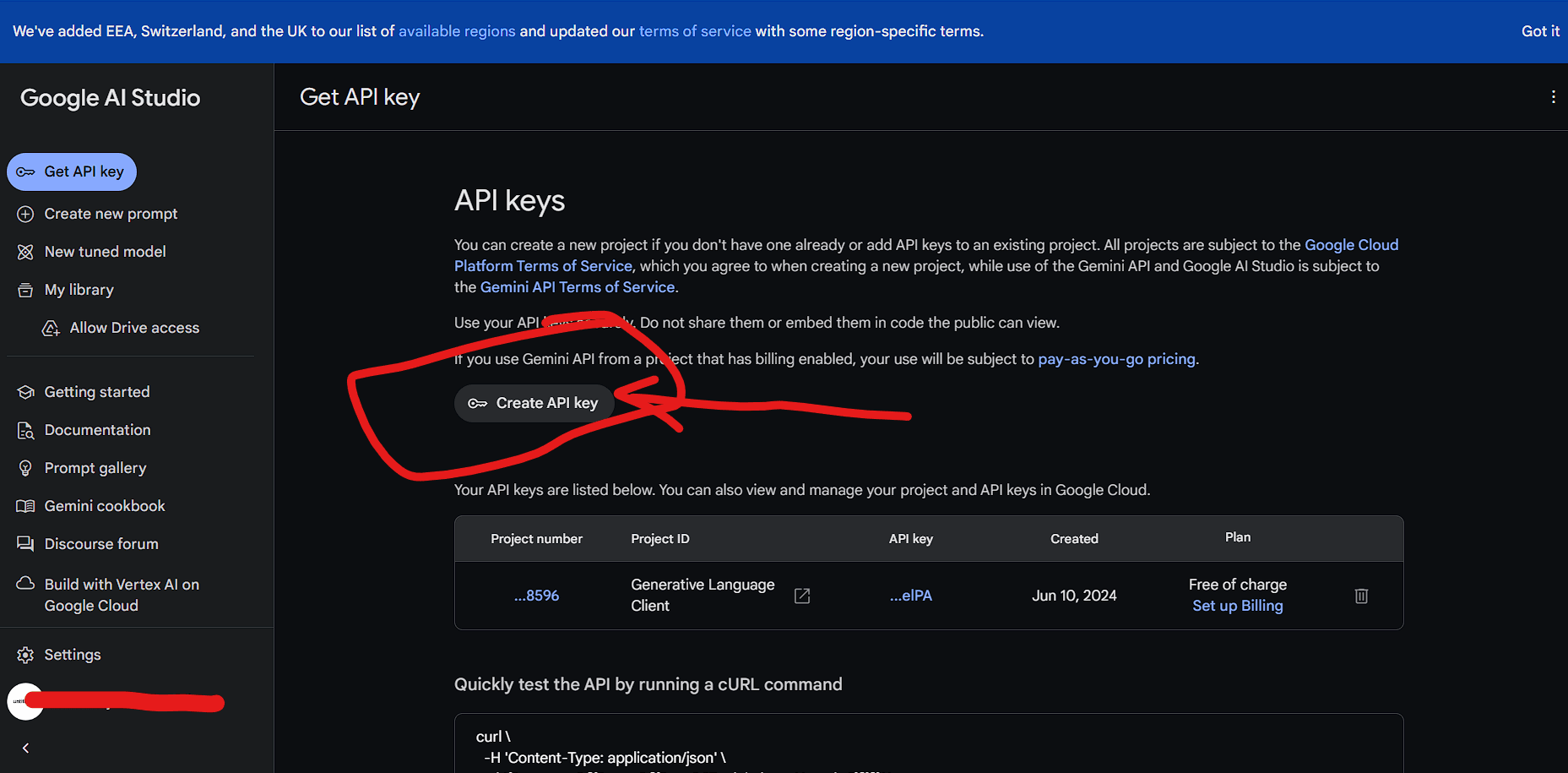The width and height of the screenshot is (1568, 773).
Task: Click the Quickly test the API heading
Action: [x=648, y=684]
